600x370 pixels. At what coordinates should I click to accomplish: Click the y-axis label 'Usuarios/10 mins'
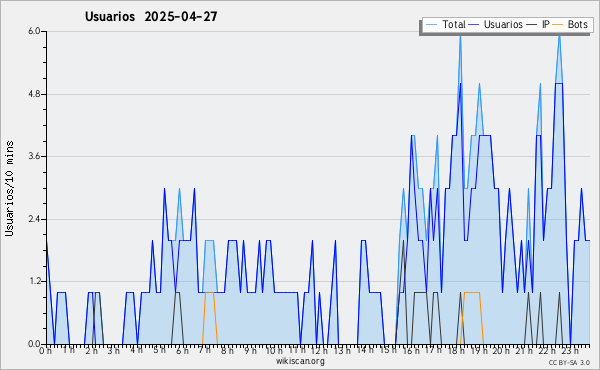(9, 189)
